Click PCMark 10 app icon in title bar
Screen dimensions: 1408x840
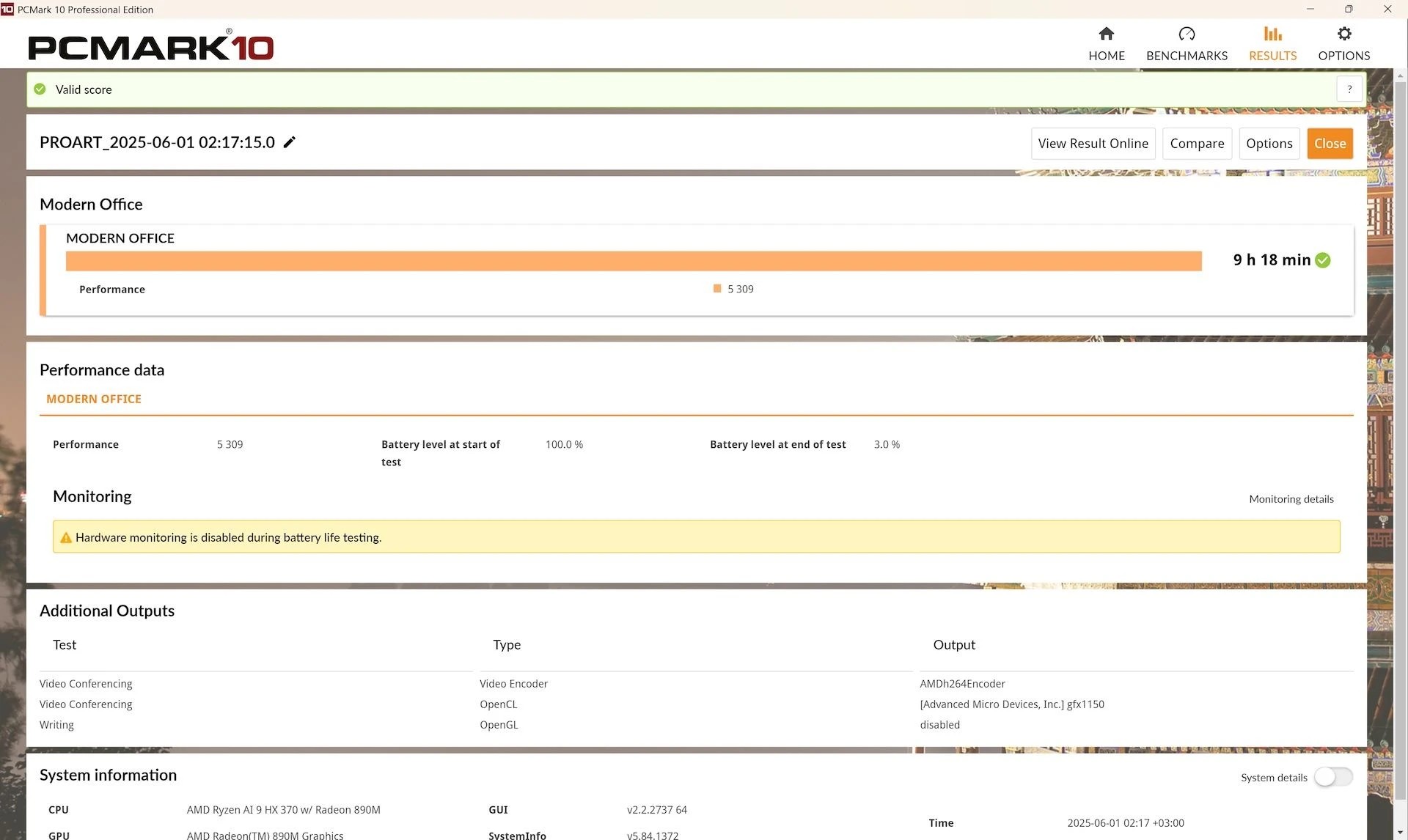tap(7, 9)
